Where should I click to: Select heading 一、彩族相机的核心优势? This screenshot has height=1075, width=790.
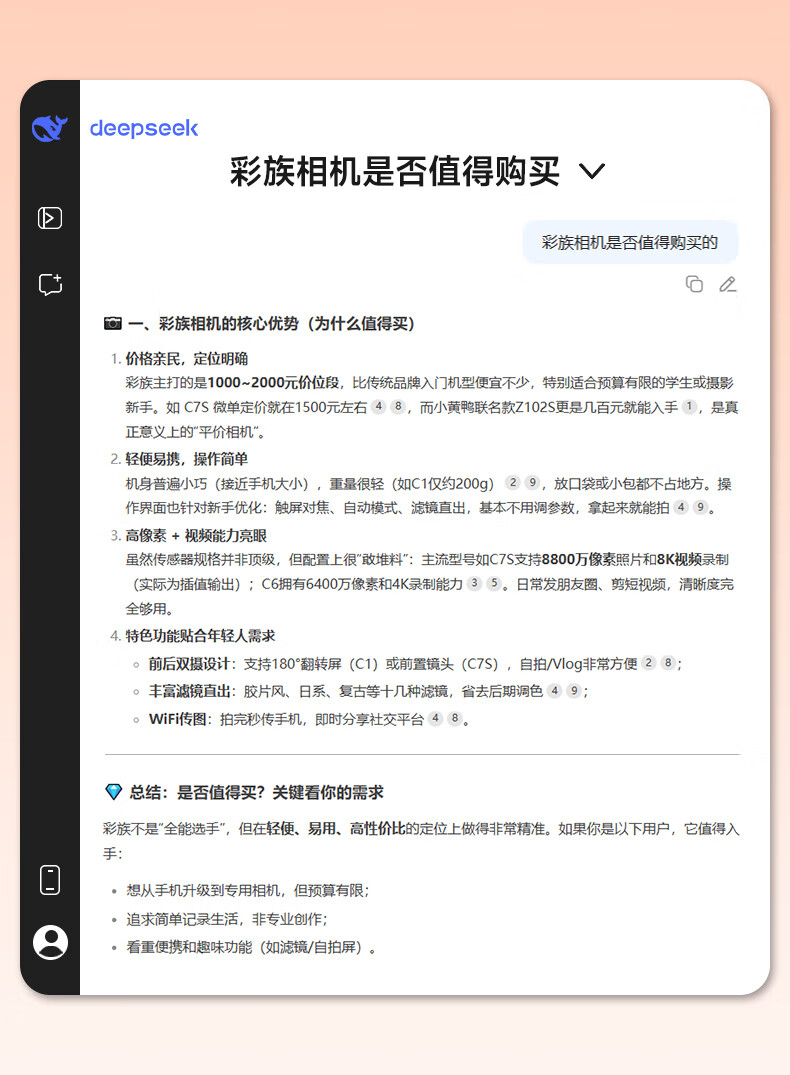[272, 324]
